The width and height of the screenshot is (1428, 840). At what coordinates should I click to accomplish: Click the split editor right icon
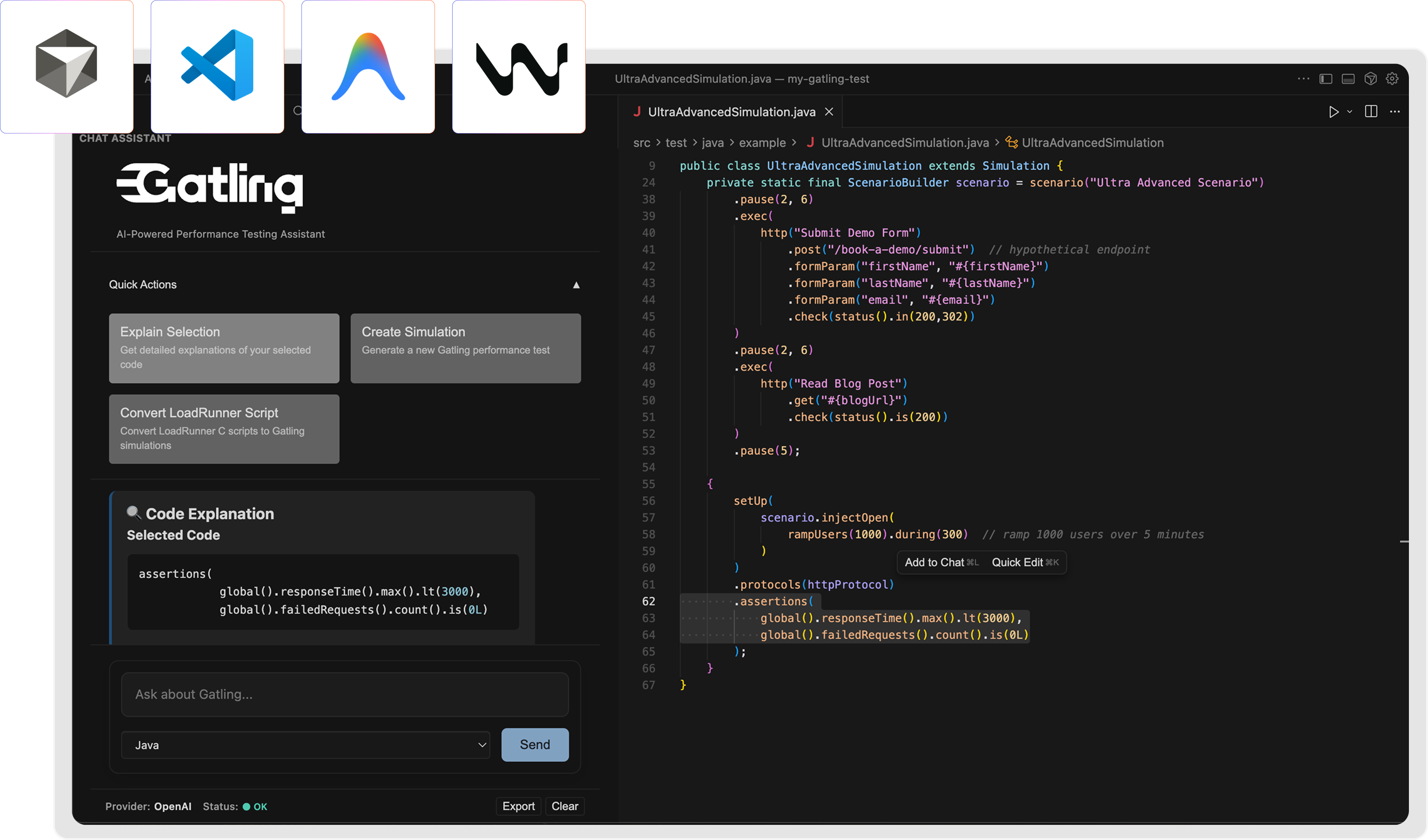coord(1371,112)
